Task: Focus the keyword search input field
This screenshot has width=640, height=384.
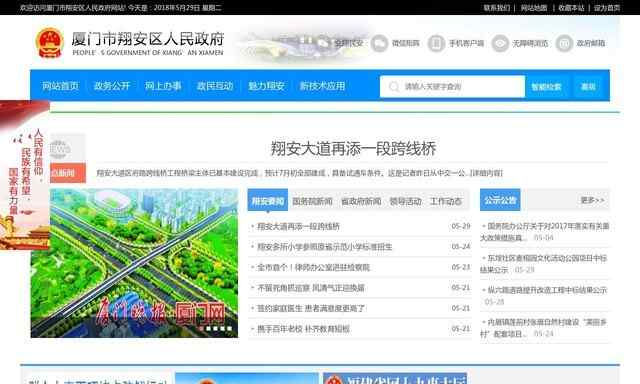Action: coord(452,87)
